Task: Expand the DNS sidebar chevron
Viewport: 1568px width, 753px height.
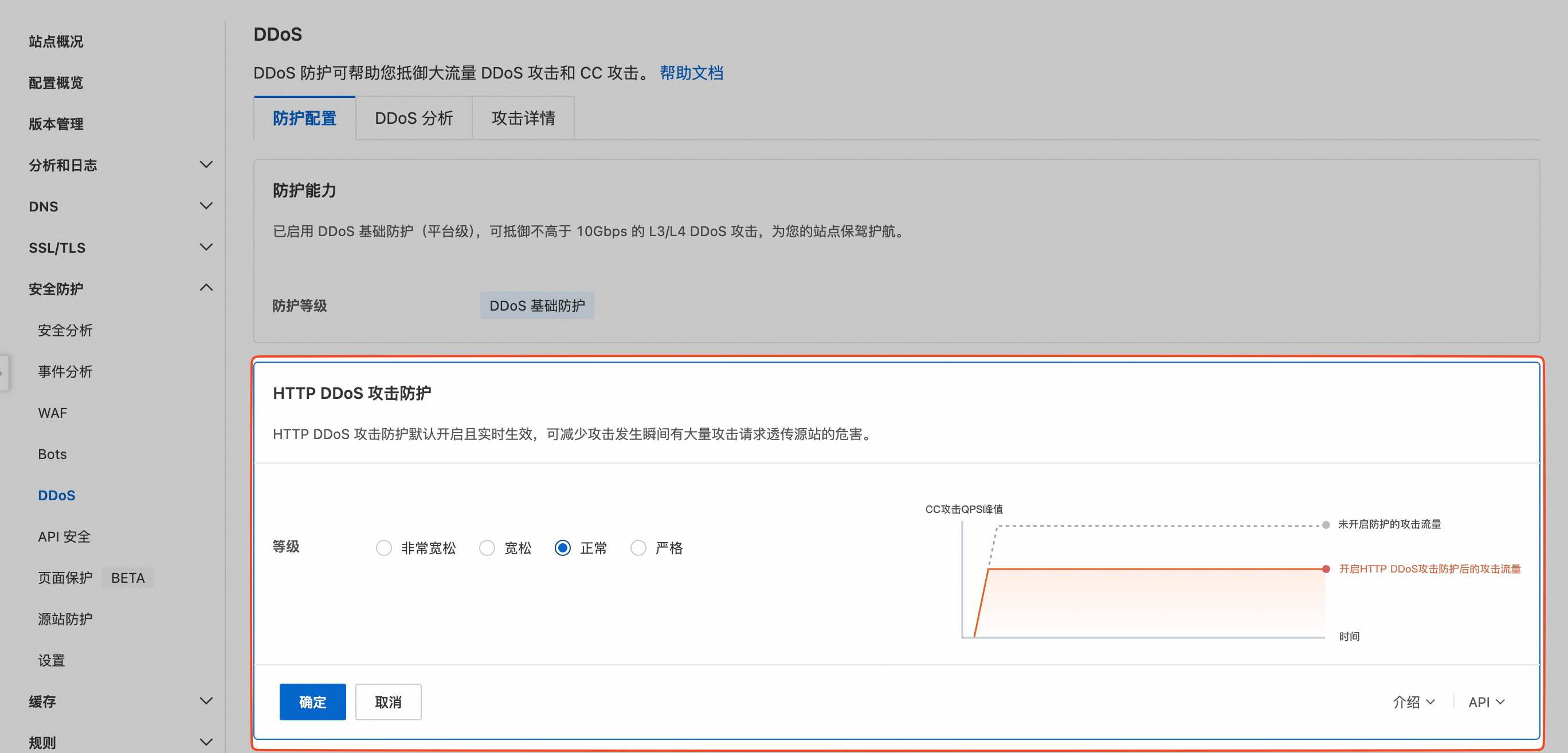Action: pyautogui.click(x=206, y=206)
